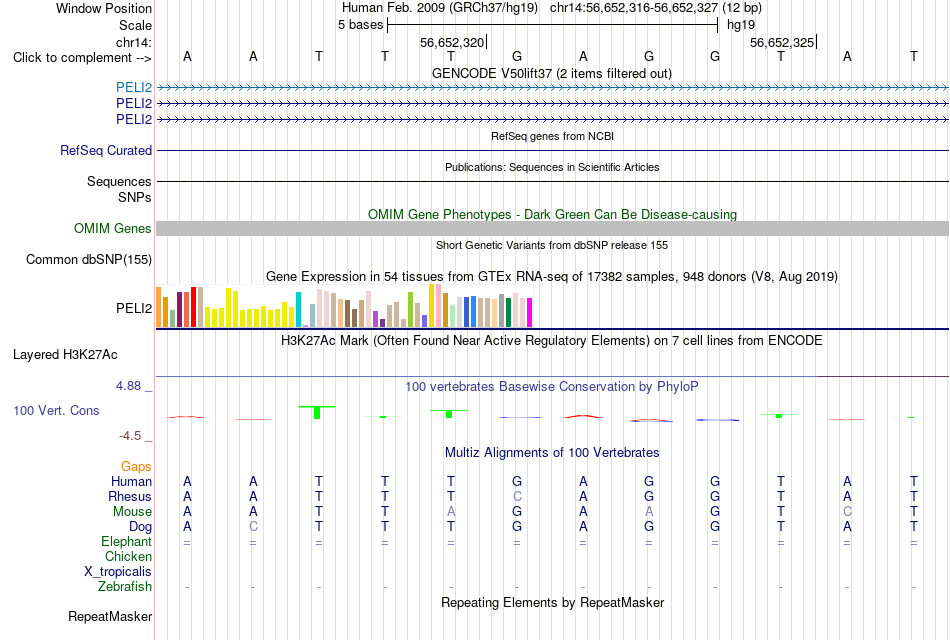
Task: Click the gray C in the Dog row
Action: point(253,527)
